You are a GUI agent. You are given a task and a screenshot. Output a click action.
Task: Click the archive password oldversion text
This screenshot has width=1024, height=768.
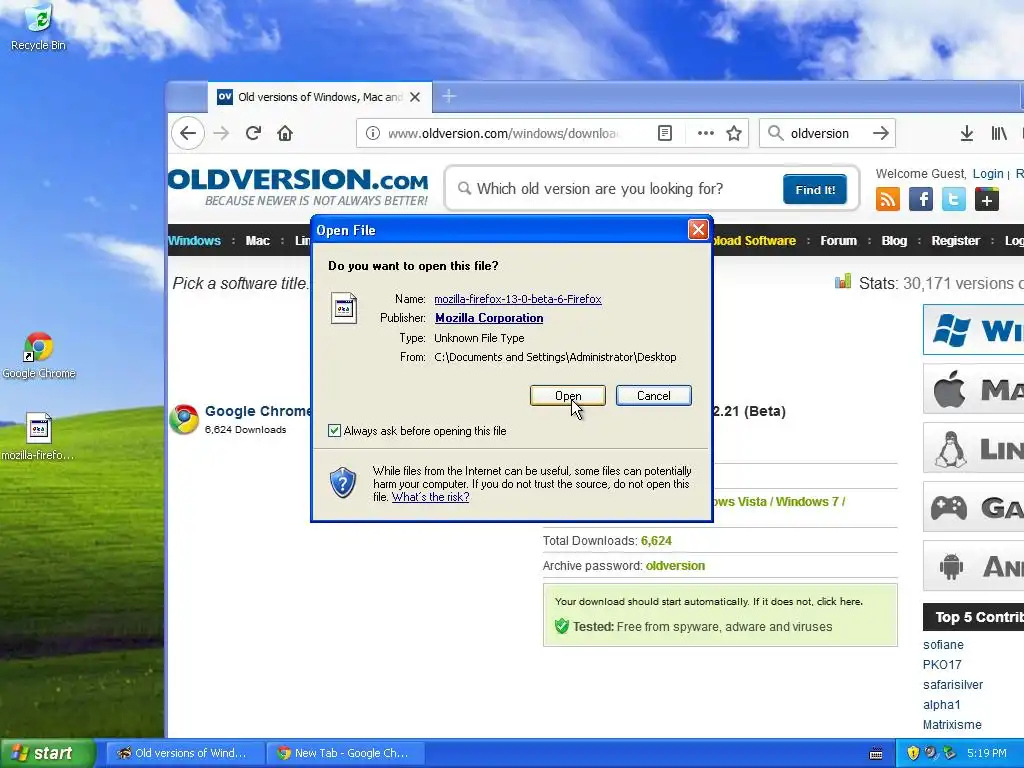click(675, 566)
